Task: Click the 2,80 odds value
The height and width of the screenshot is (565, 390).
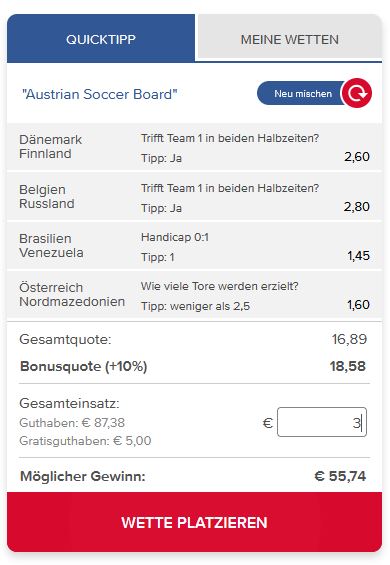Action: click(357, 206)
